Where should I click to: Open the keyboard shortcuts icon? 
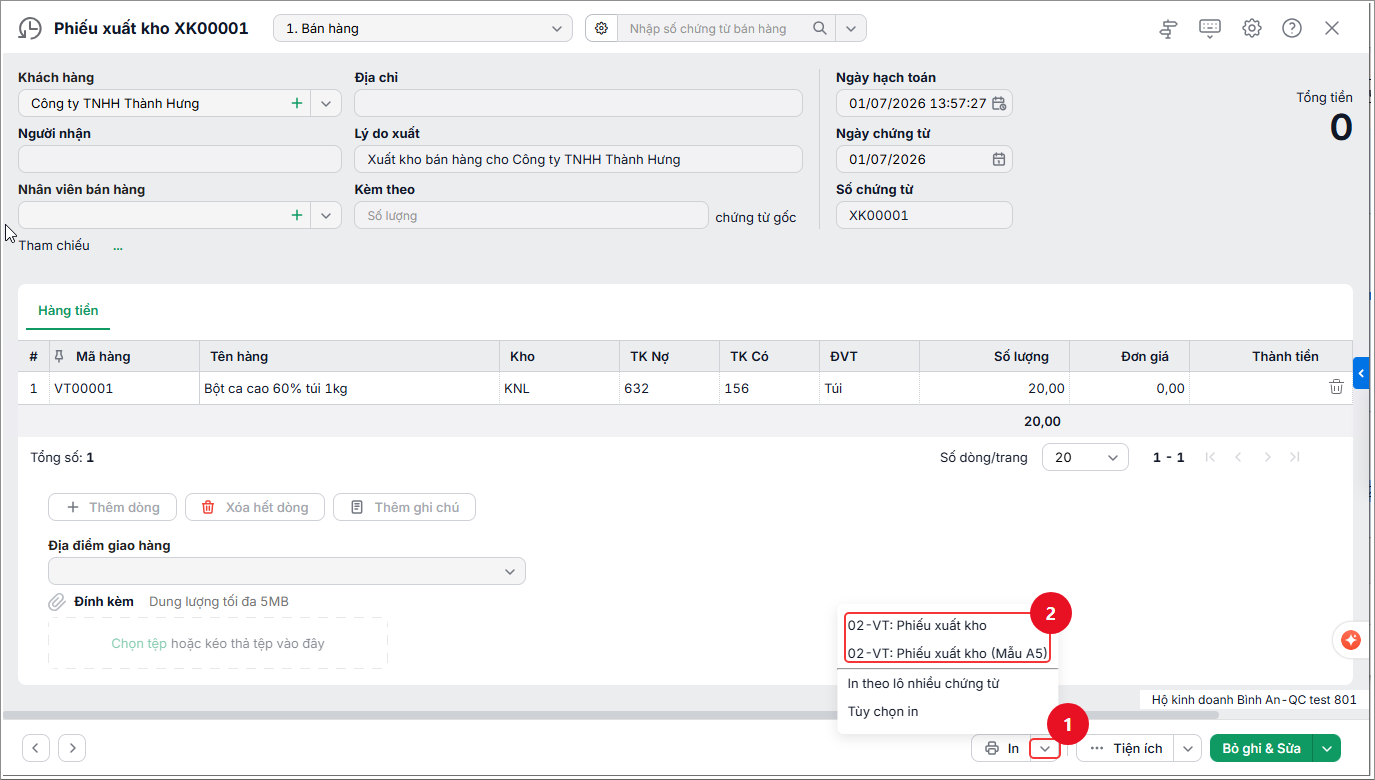pos(1210,28)
